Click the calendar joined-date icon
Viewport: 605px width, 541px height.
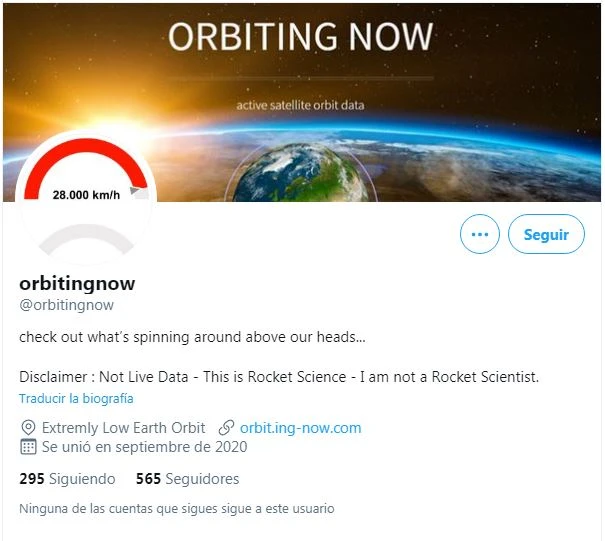(x=28, y=447)
